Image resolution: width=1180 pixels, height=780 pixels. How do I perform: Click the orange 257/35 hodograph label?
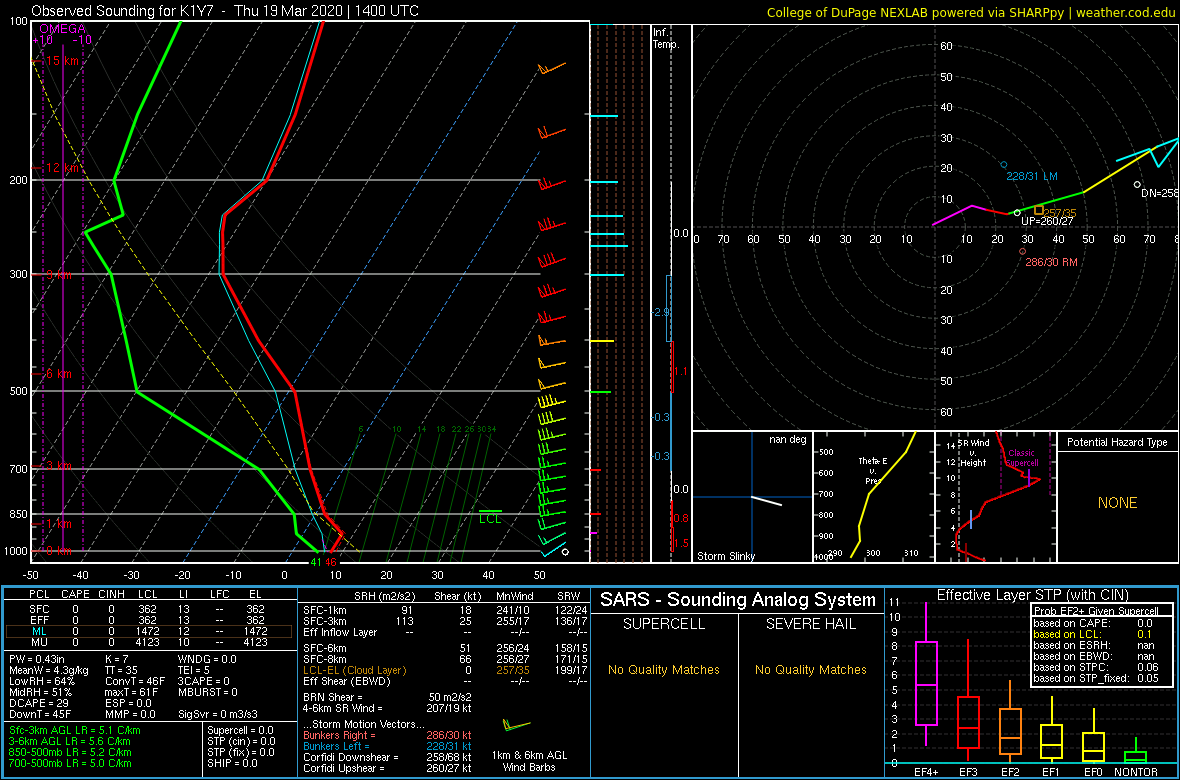[x=1060, y=213]
